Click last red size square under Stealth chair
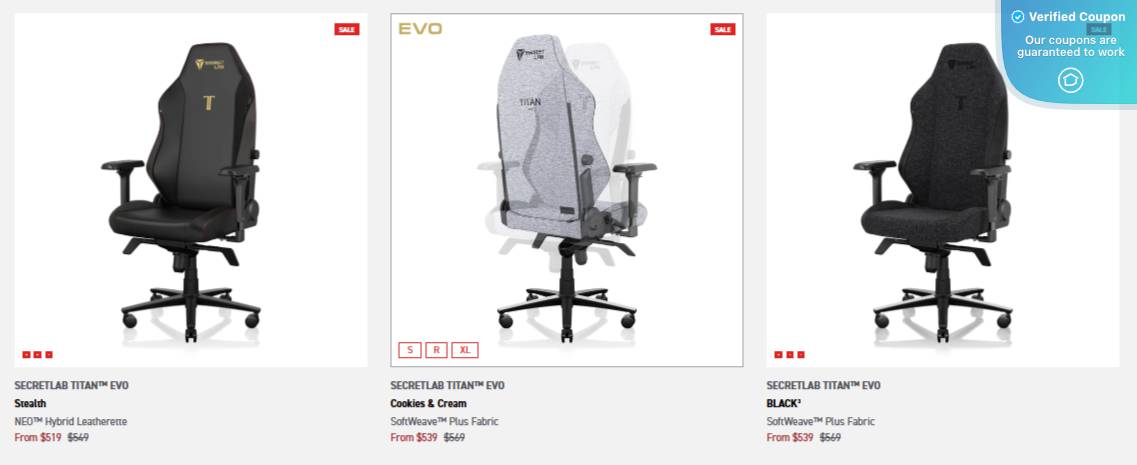The width and height of the screenshot is (1137, 465). coord(49,355)
